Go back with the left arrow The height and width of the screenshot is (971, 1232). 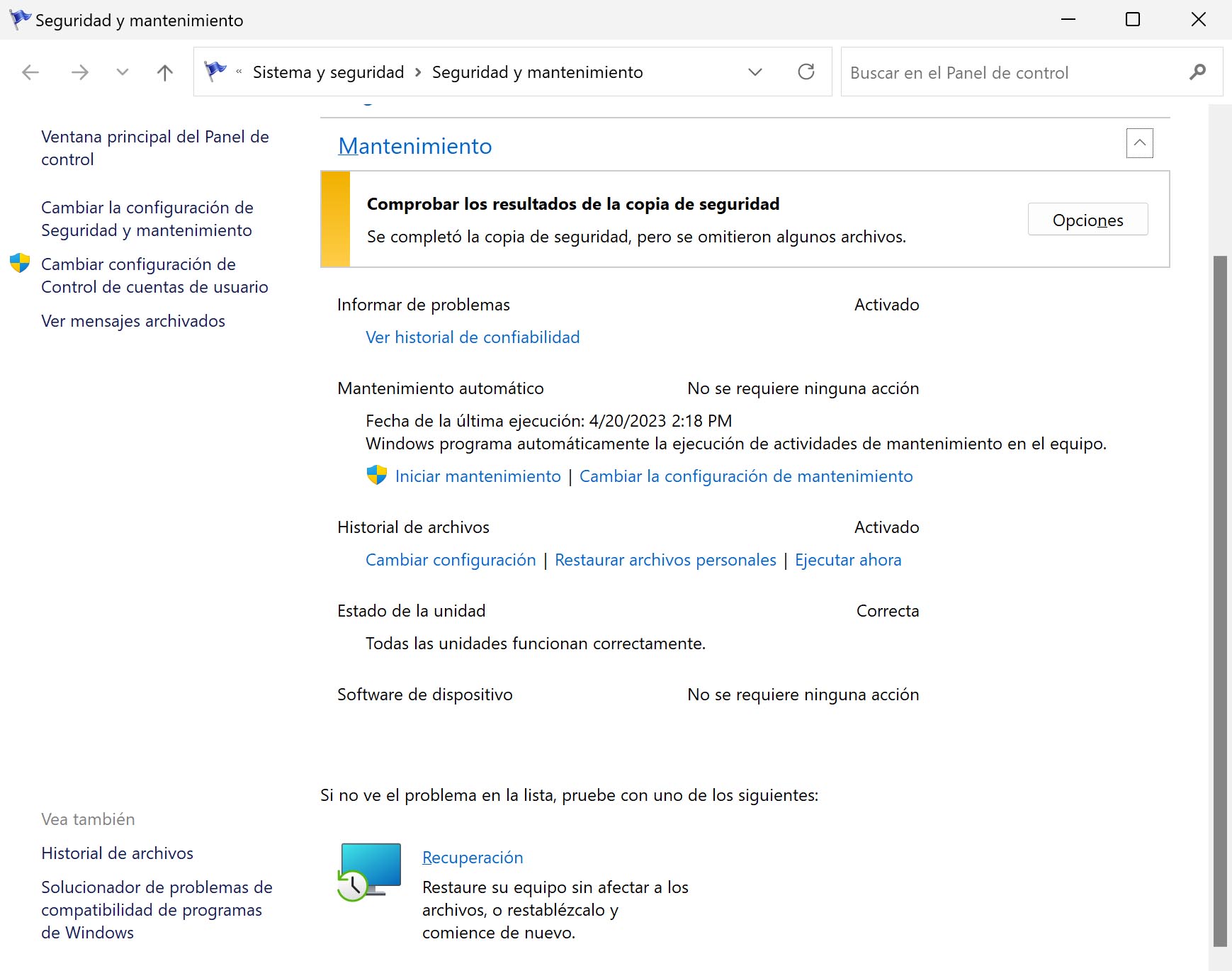tap(30, 72)
